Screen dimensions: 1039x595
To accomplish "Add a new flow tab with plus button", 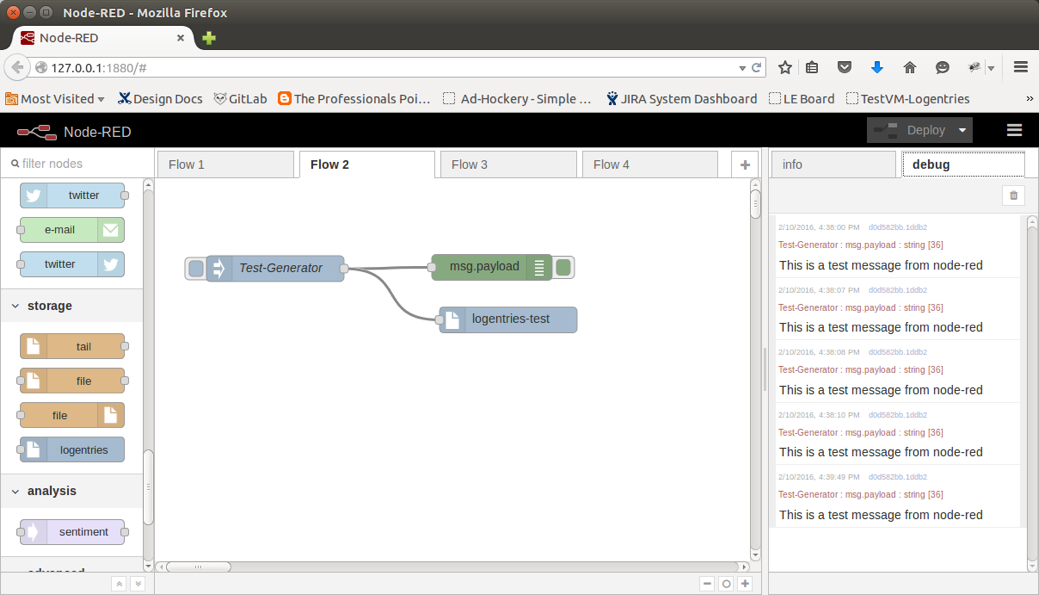I will [x=745, y=165].
